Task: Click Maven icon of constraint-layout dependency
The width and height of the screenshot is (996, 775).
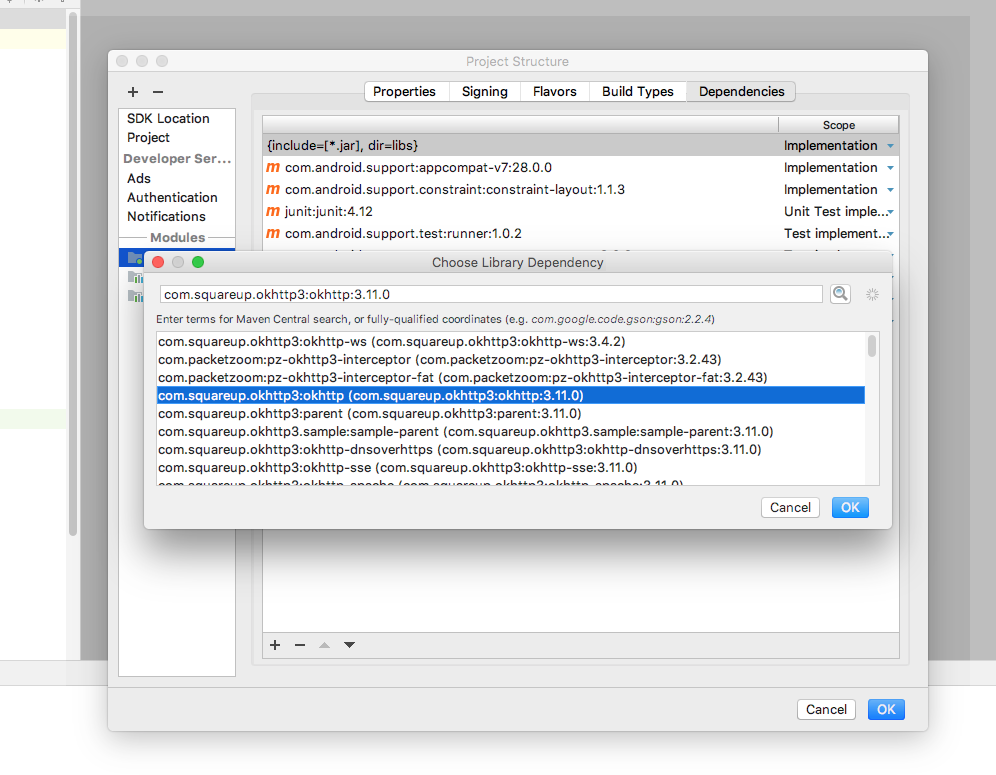Action: (x=273, y=189)
